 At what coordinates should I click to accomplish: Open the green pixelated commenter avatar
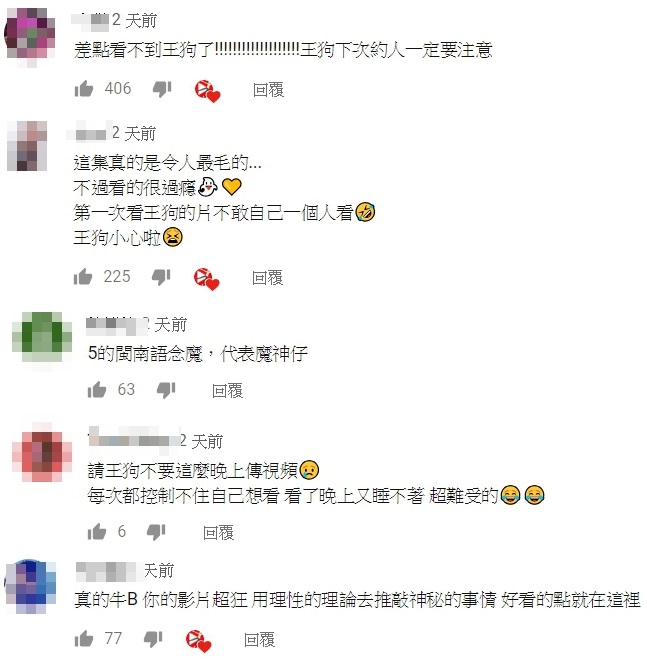42,338
